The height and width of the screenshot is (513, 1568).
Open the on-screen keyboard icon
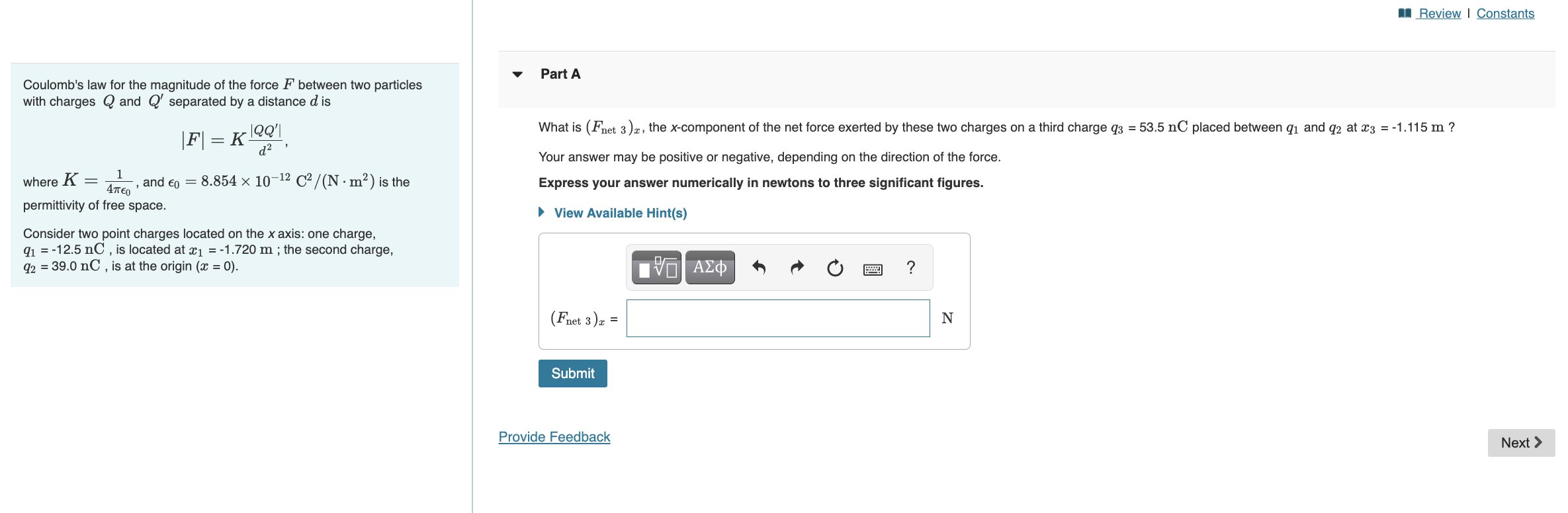point(873,267)
